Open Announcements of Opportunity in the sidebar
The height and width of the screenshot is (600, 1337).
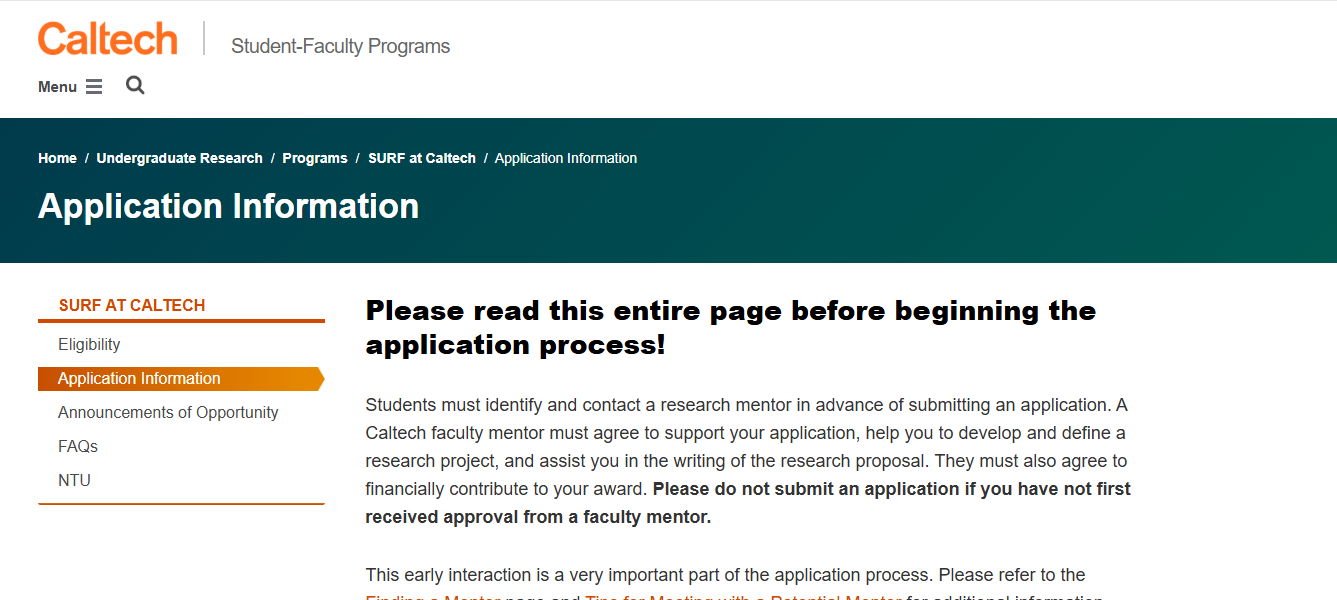point(168,412)
